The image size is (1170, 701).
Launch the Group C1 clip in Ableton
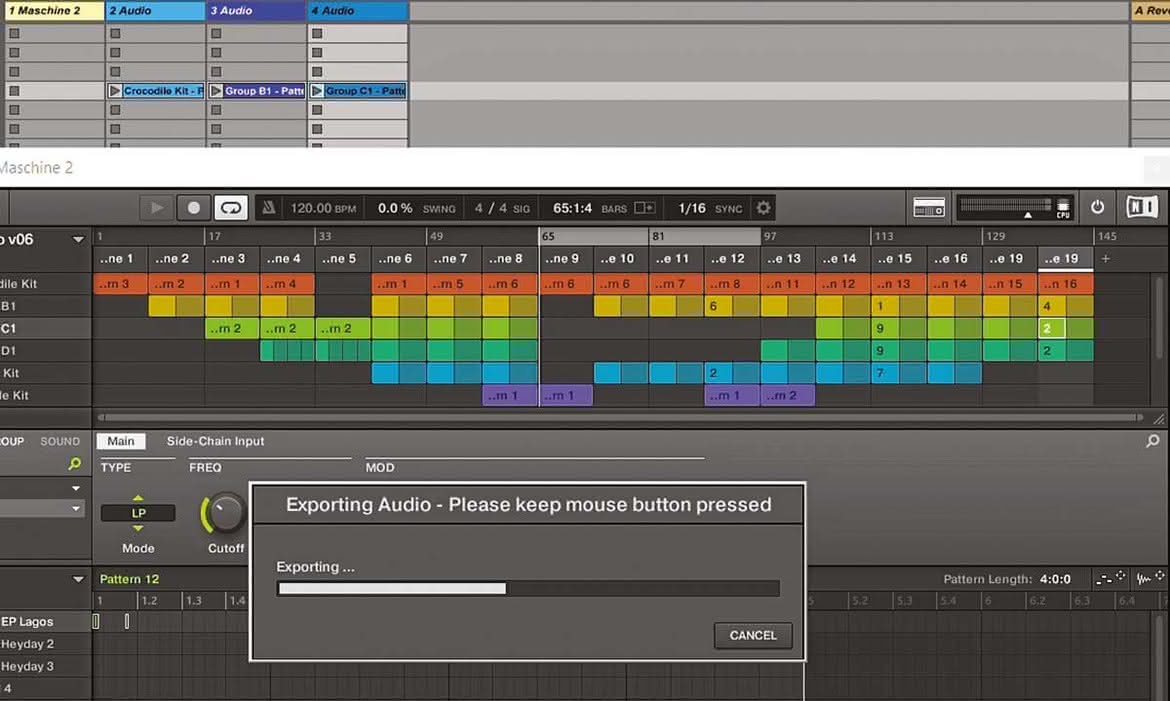tap(317, 90)
